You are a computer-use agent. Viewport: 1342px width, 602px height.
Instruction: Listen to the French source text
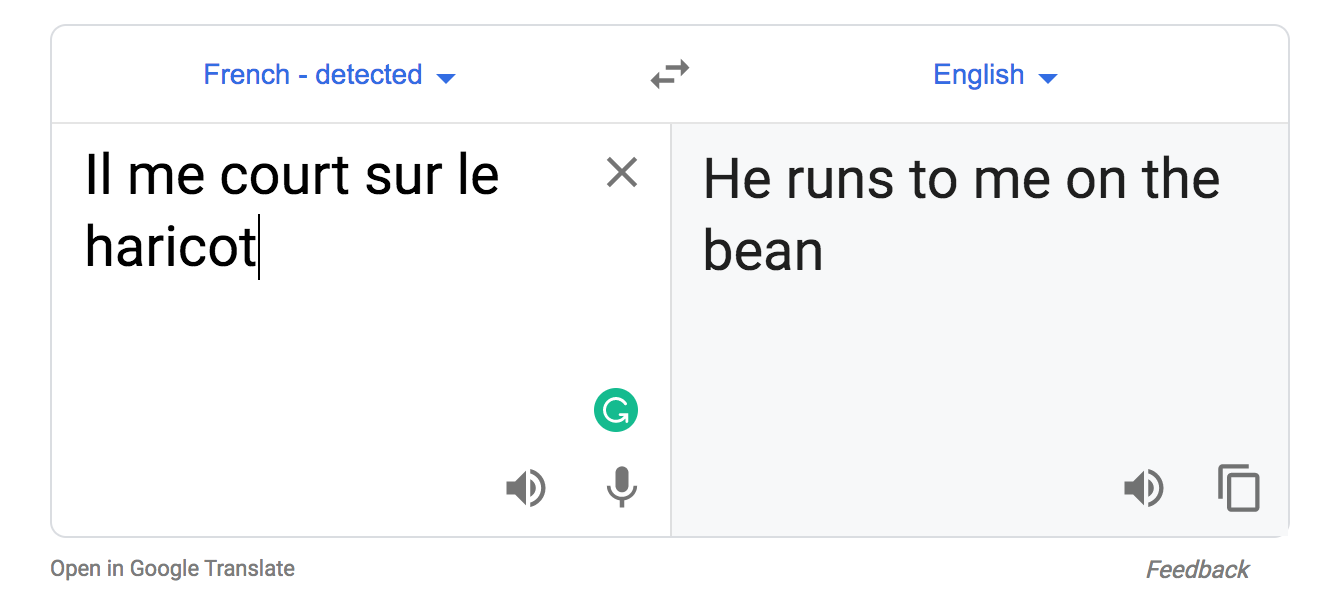[x=525, y=489]
